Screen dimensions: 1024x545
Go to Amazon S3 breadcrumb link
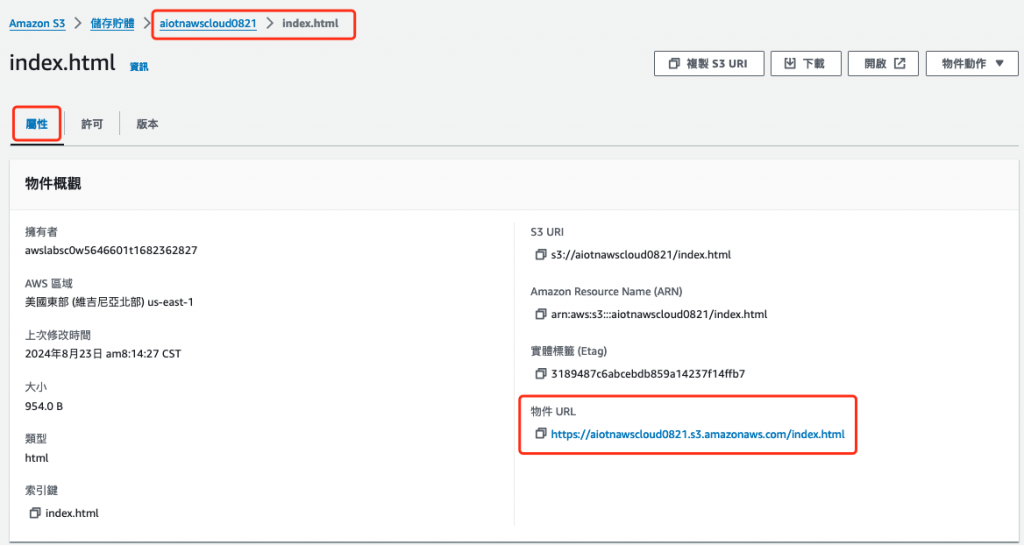(37, 23)
